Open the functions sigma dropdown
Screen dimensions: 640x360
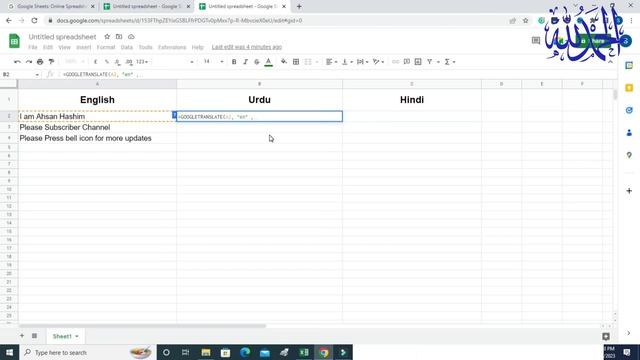point(449,62)
